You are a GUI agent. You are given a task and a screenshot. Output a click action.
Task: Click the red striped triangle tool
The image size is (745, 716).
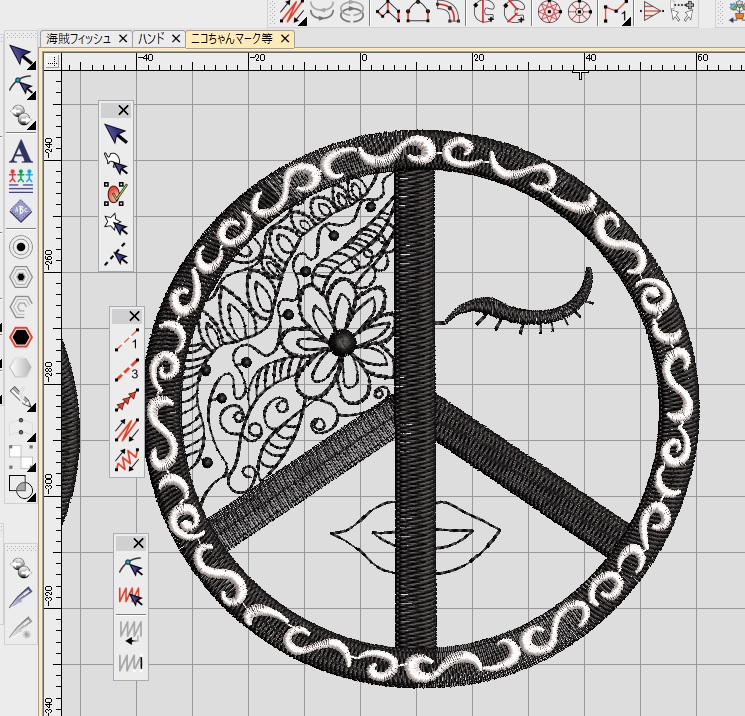(651, 12)
